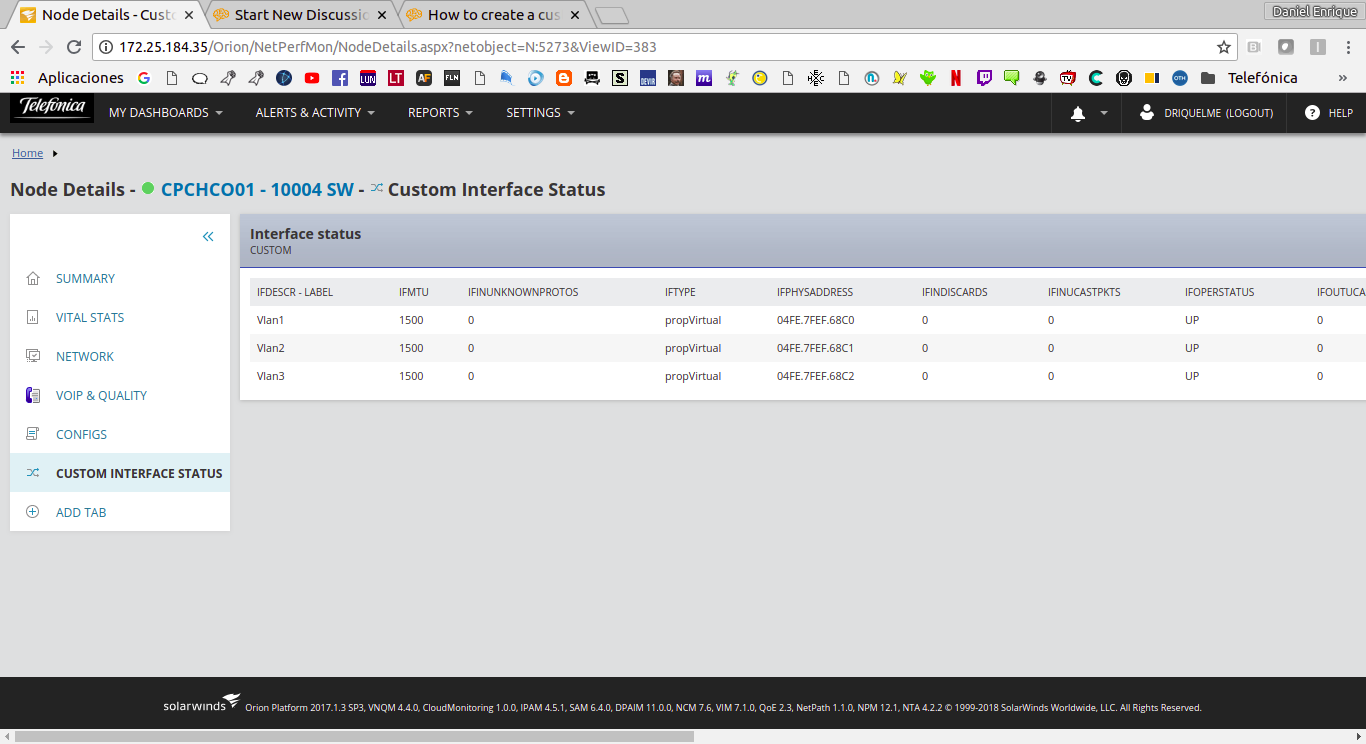Viewport: 1366px width, 744px height.
Task: Open the YouTube bookmark
Action: (x=312, y=78)
